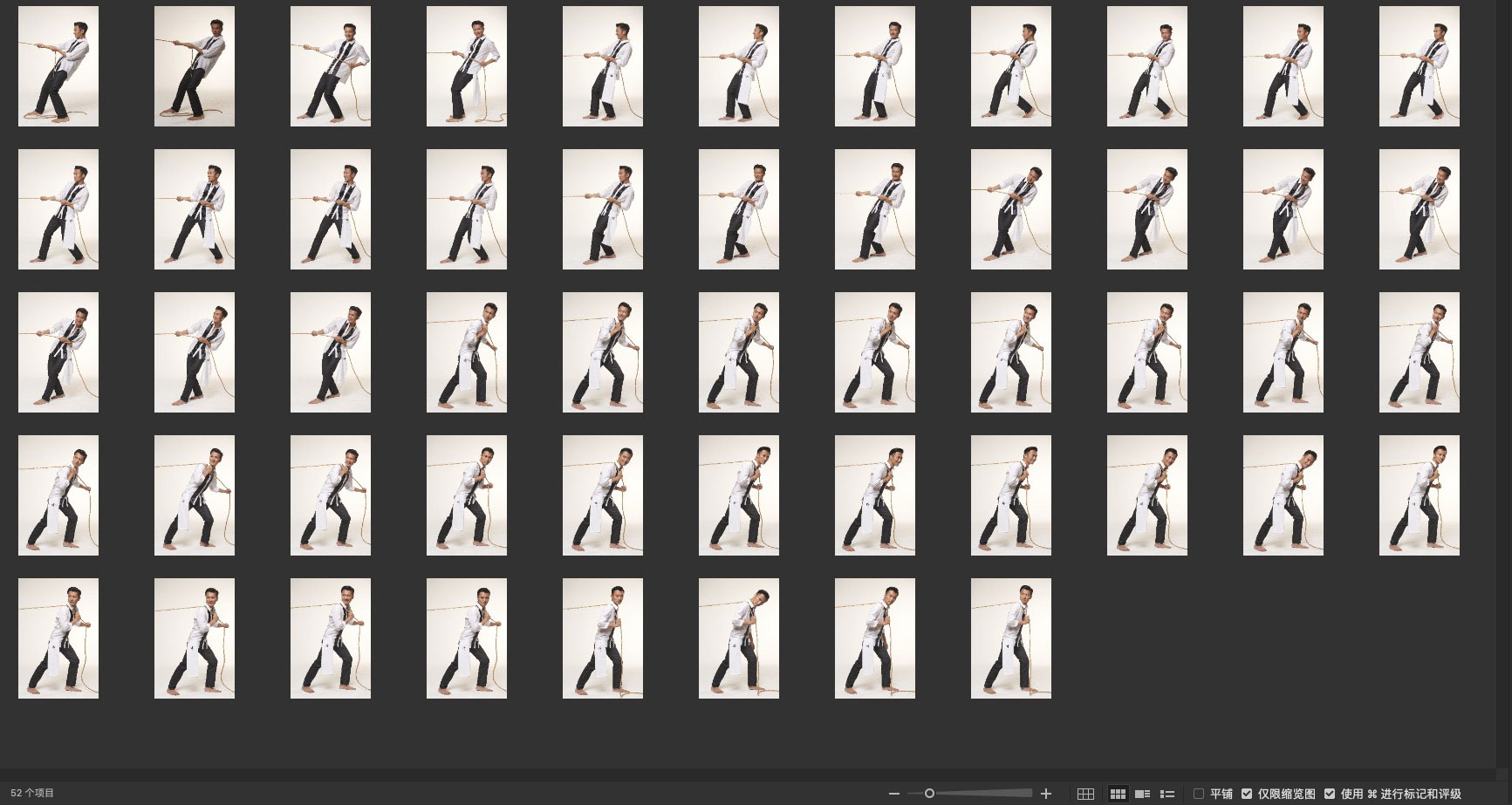Image resolution: width=1512 pixels, height=805 pixels.
Task: Select the last thumbnail in the third row
Action: coord(1419,352)
